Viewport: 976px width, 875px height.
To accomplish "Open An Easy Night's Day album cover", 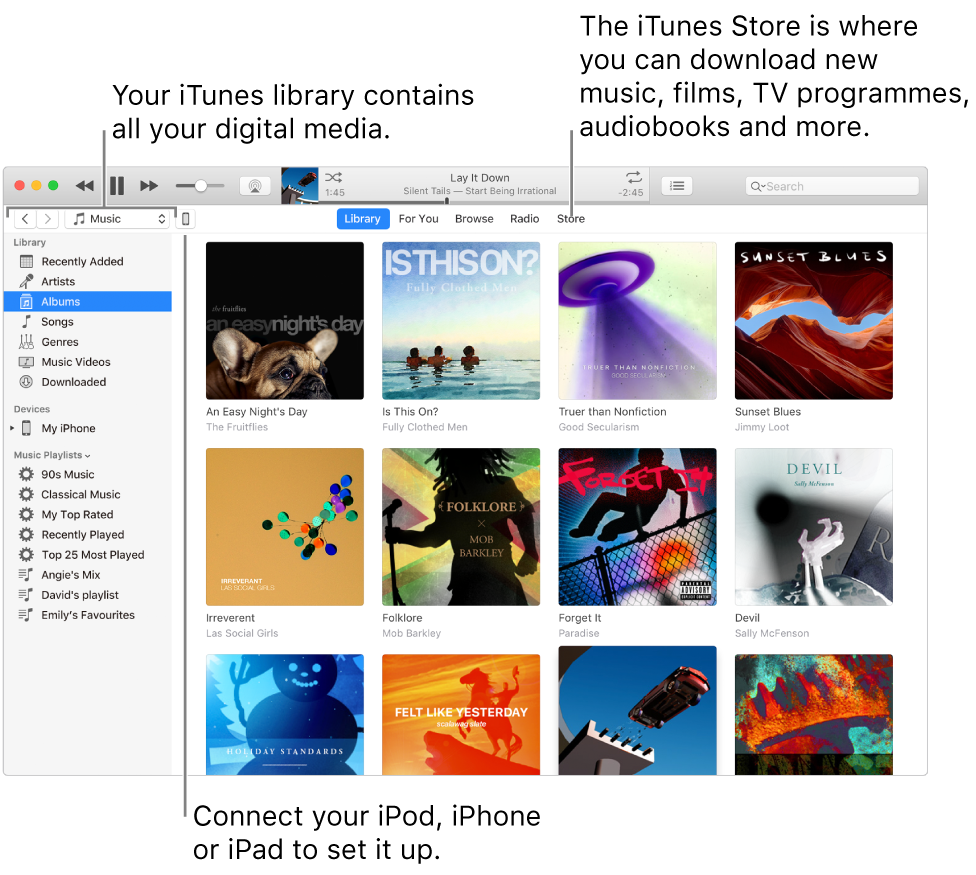I will tap(284, 321).
